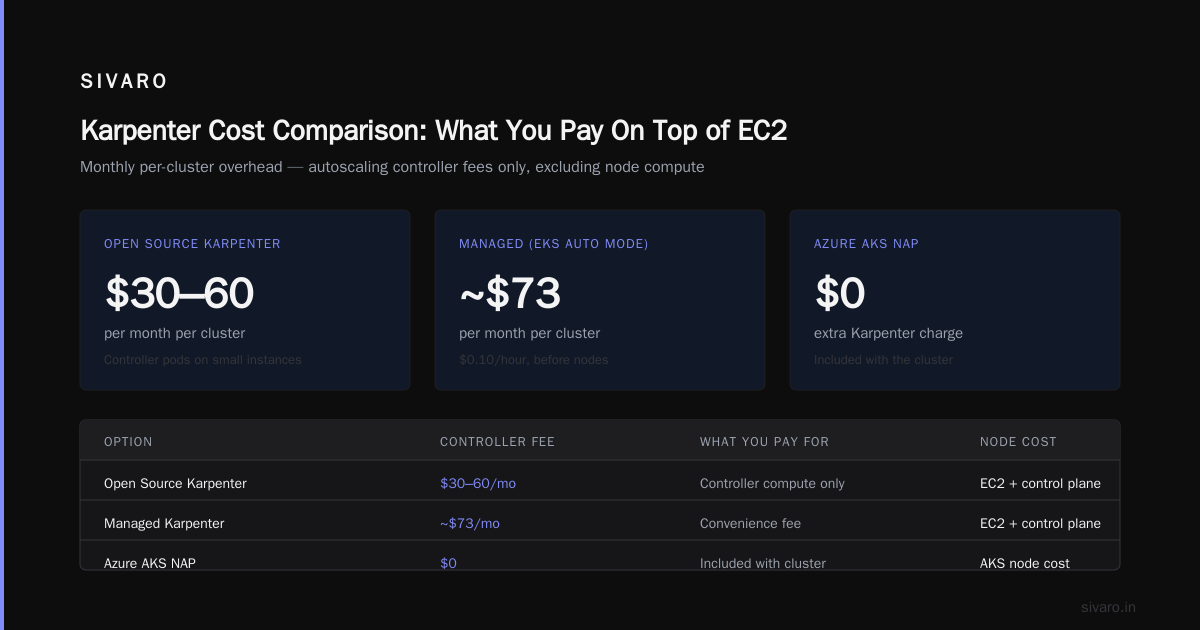1200x630 pixels.
Task: Click the ~$73 price figure
Action: 509,293
